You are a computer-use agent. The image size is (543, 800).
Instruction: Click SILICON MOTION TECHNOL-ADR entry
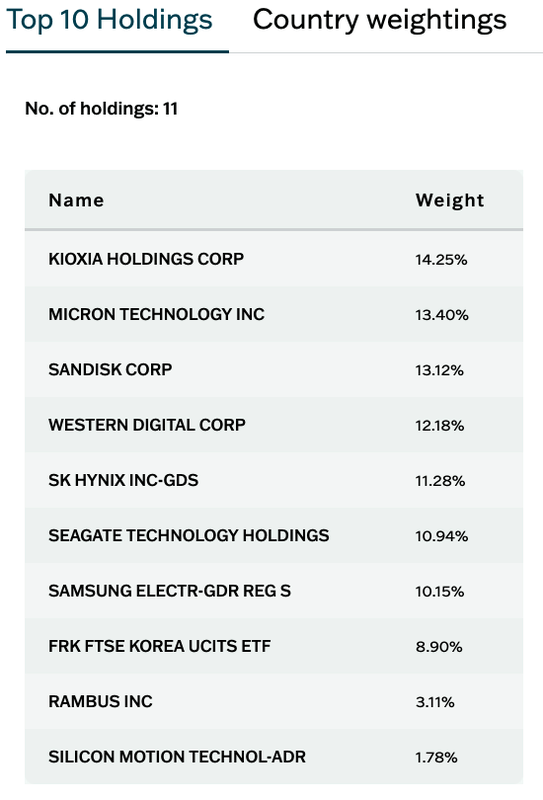click(177, 757)
